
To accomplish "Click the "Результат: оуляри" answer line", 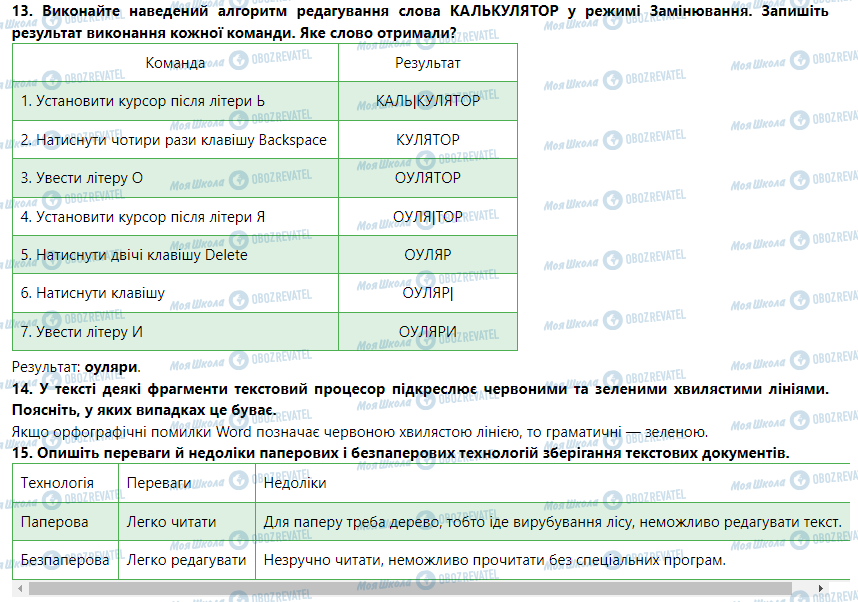I will click(76, 367).
